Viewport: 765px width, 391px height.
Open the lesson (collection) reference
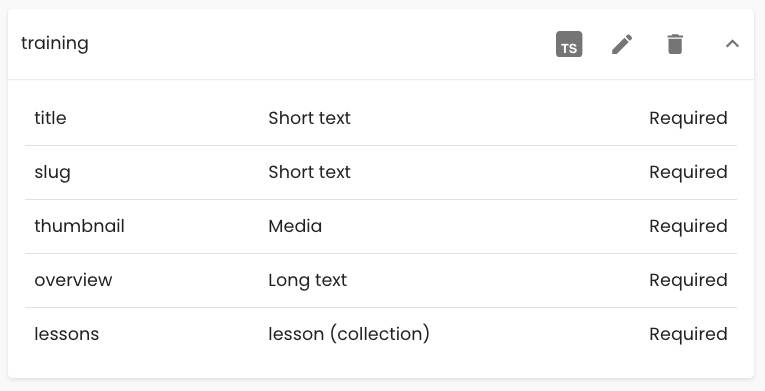tap(349, 334)
